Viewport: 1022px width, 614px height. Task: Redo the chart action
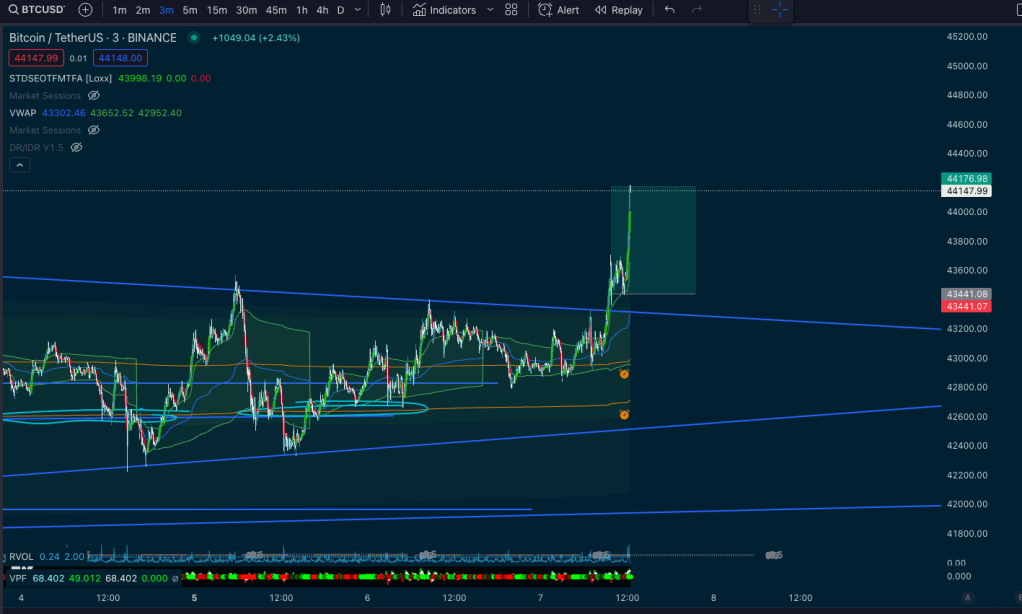coord(697,10)
